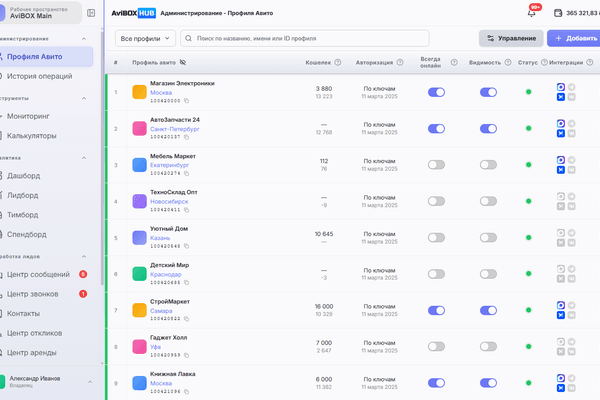Open the notifications bell
This screenshot has height=400, width=600.
click(532, 13)
